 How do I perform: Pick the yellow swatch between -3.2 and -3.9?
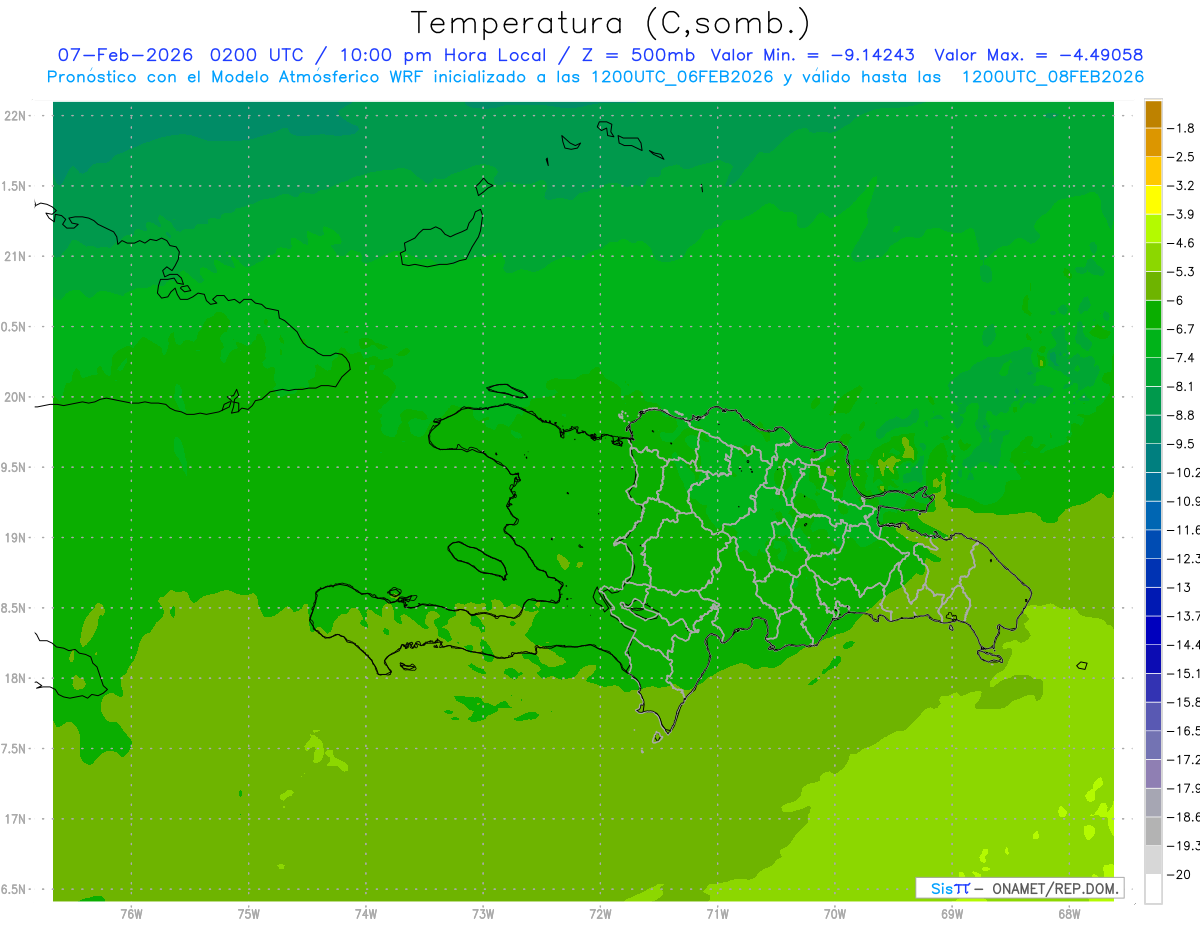(x=1153, y=200)
